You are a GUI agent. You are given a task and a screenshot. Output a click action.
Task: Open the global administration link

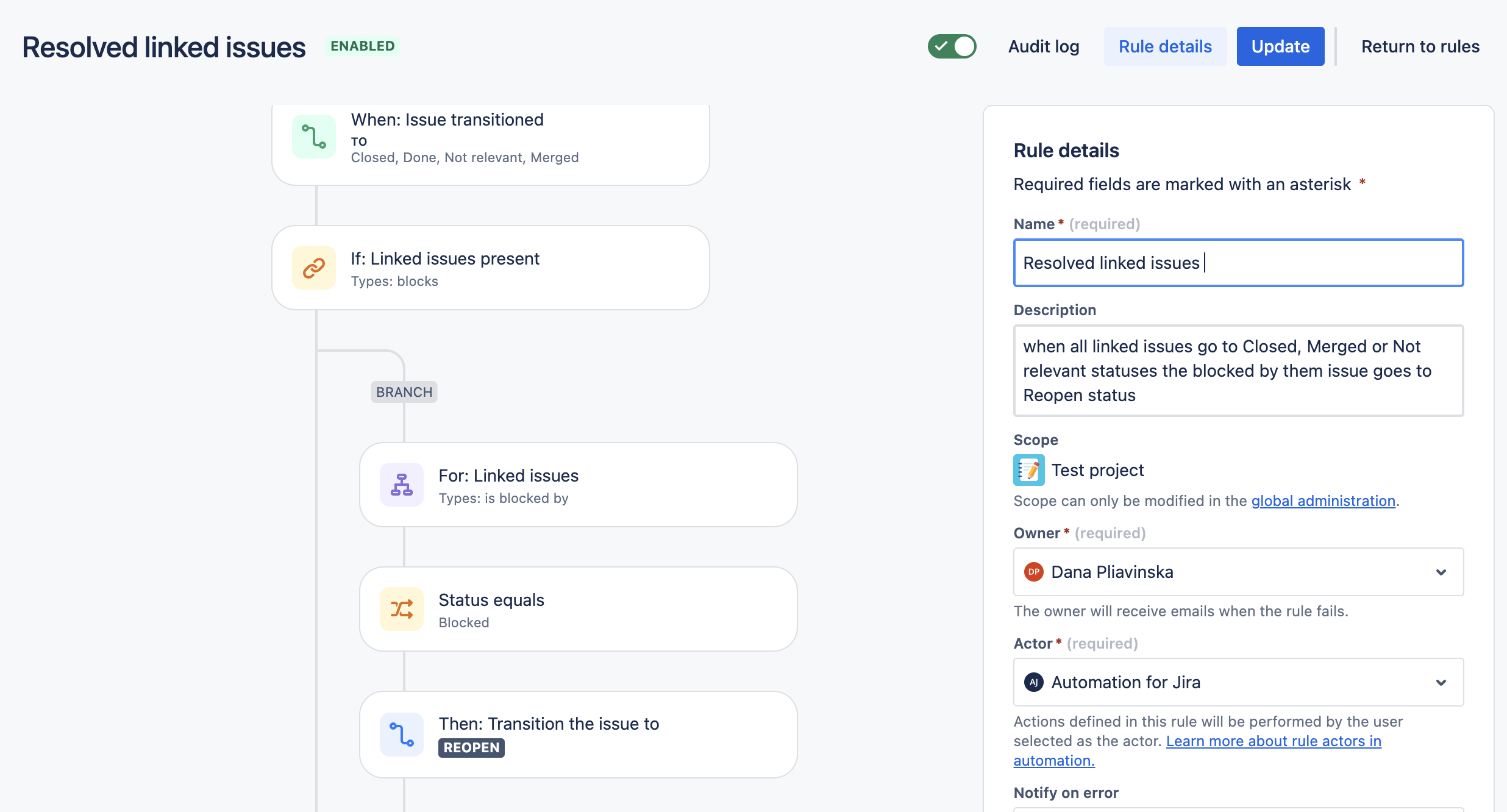point(1324,500)
